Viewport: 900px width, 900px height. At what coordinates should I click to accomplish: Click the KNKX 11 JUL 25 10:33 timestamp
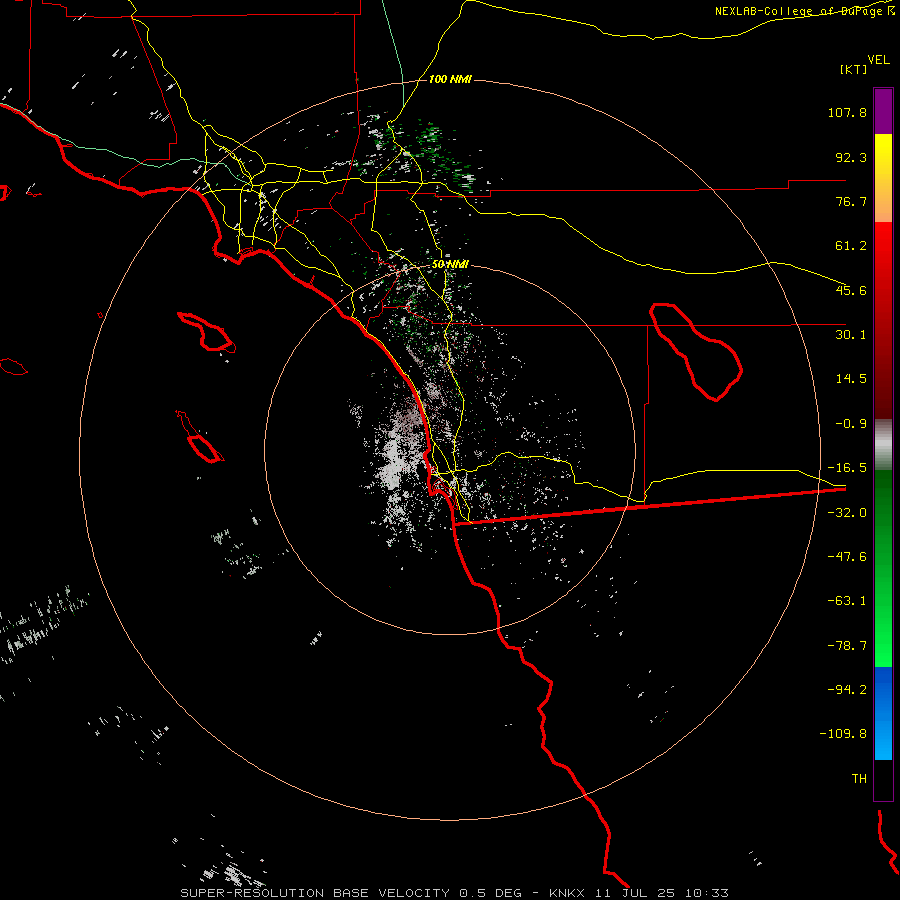[639, 893]
